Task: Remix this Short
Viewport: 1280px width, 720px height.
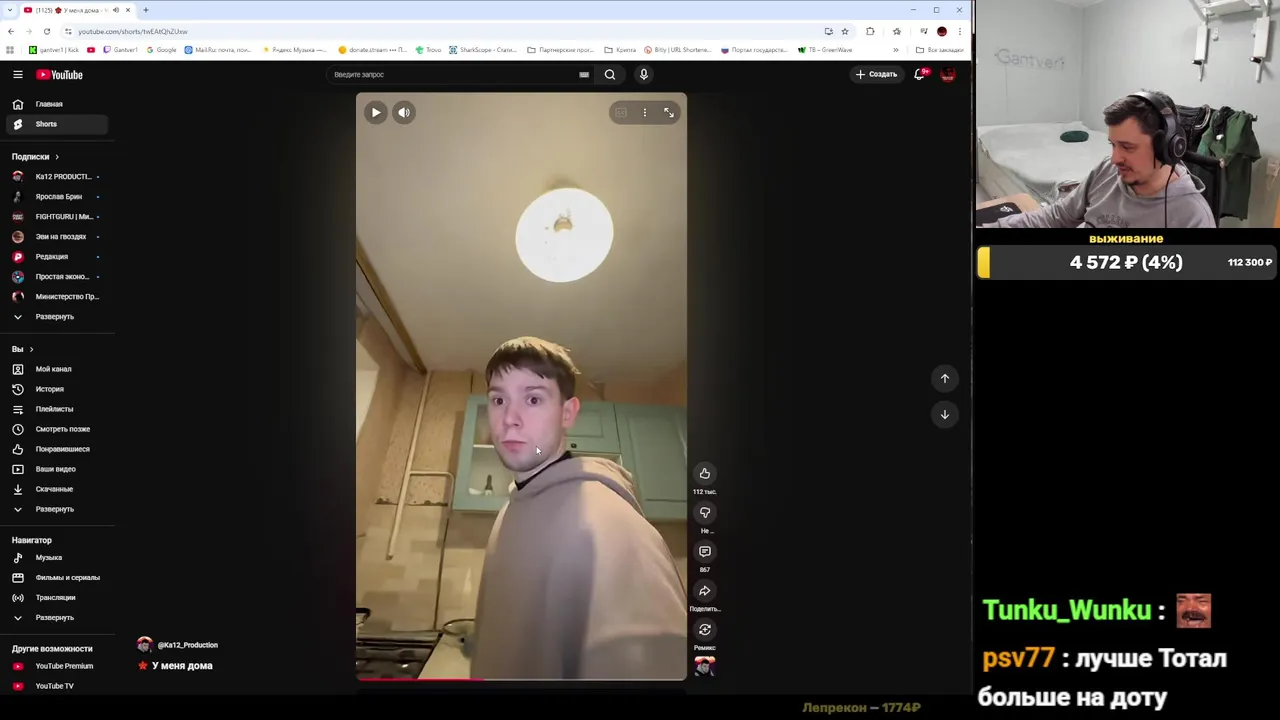Action: coord(705,630)
